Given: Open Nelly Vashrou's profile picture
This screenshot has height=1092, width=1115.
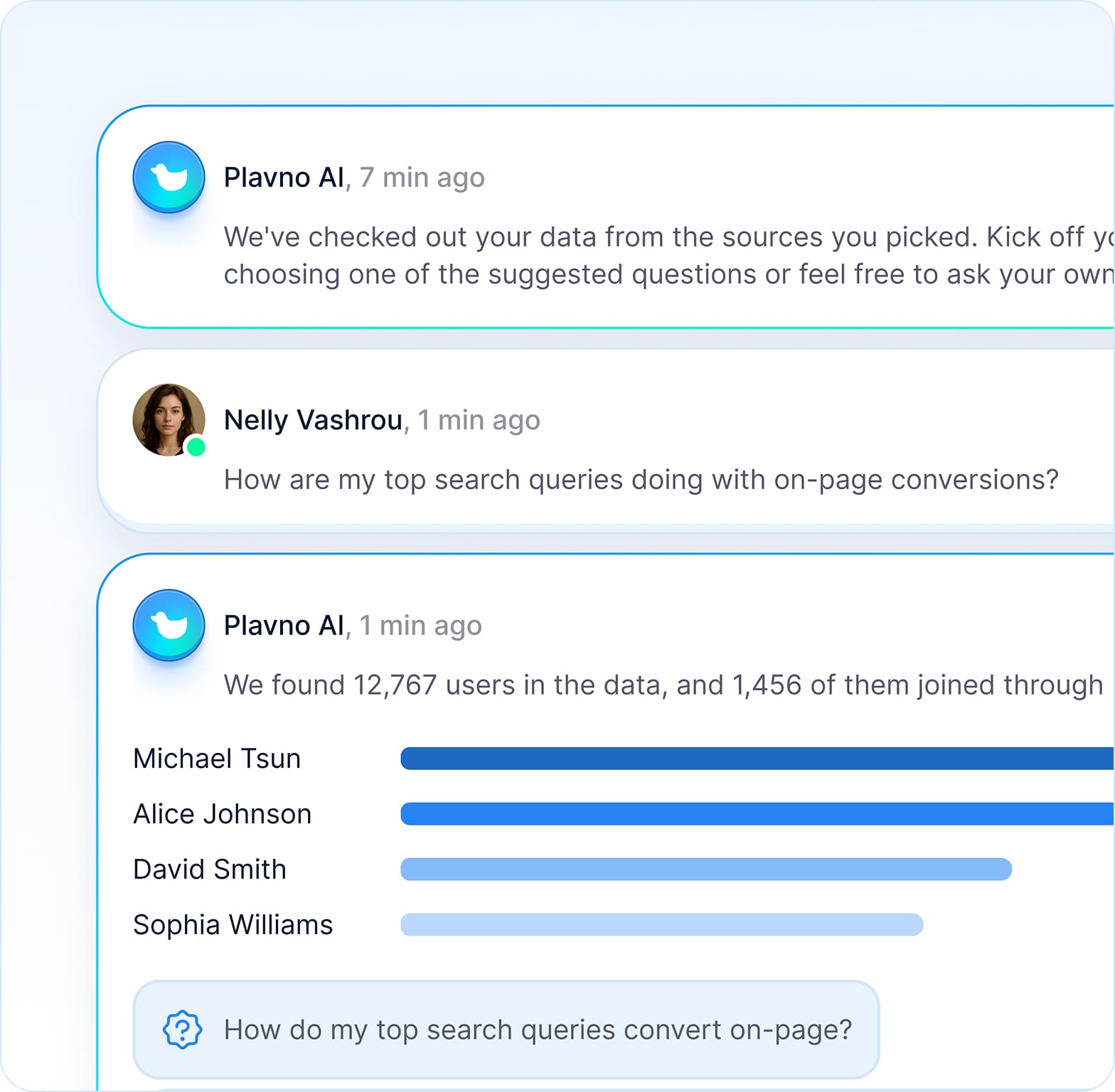Looking at the screenshot, I should click(x=168, y=419).
